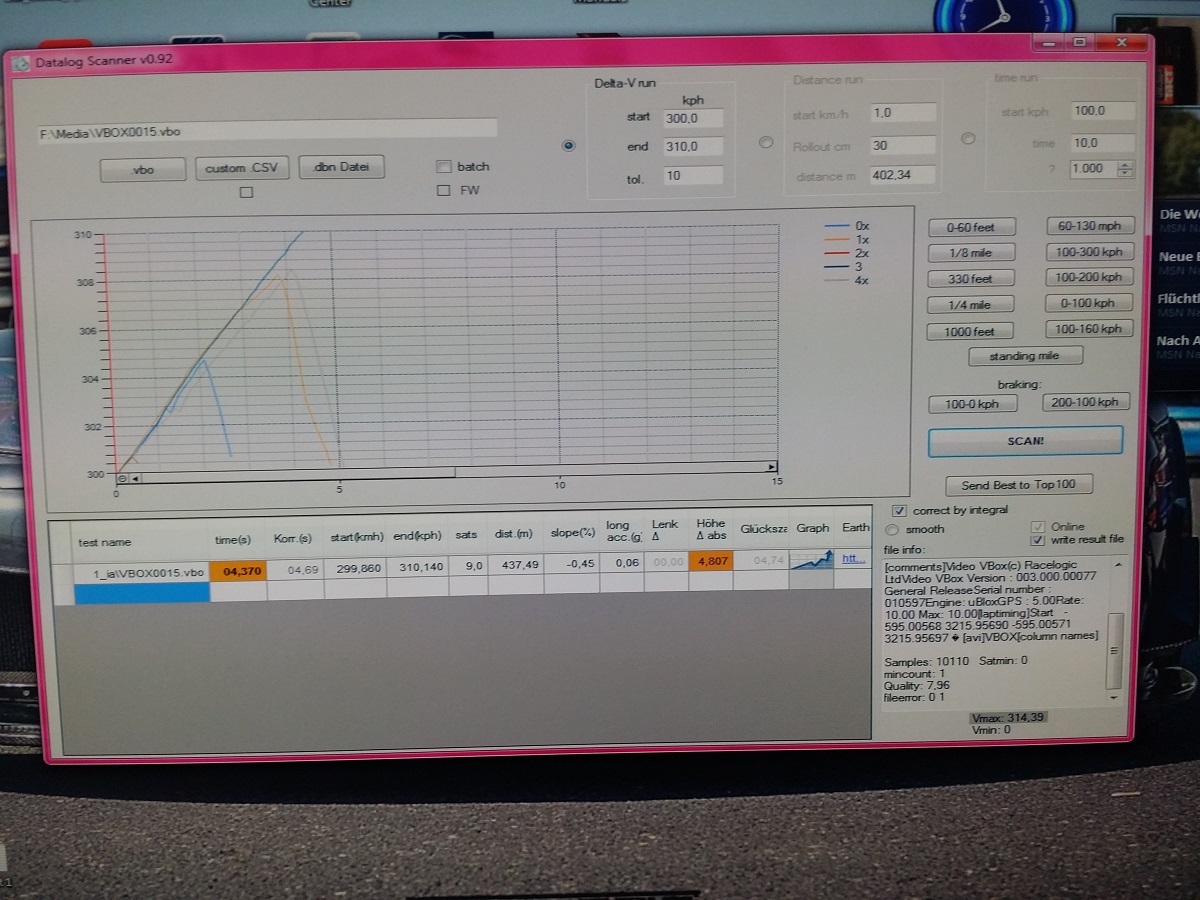
Task: Open the Earth link in results
Action: pyautogui.click(x=853, y=559)
